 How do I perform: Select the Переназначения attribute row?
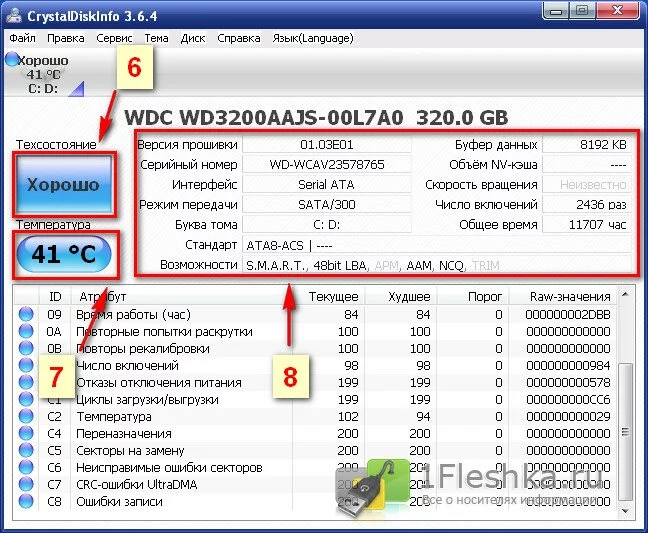315,433
